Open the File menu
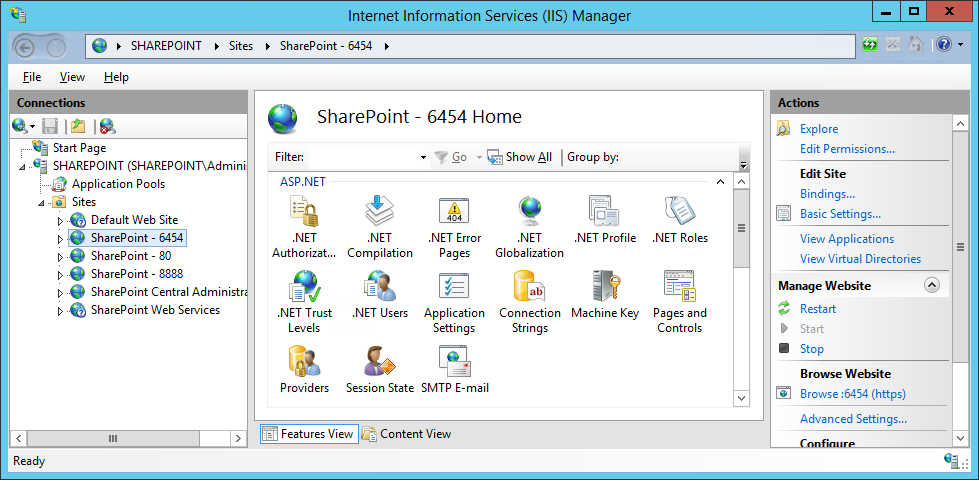 tap(32, 77)
